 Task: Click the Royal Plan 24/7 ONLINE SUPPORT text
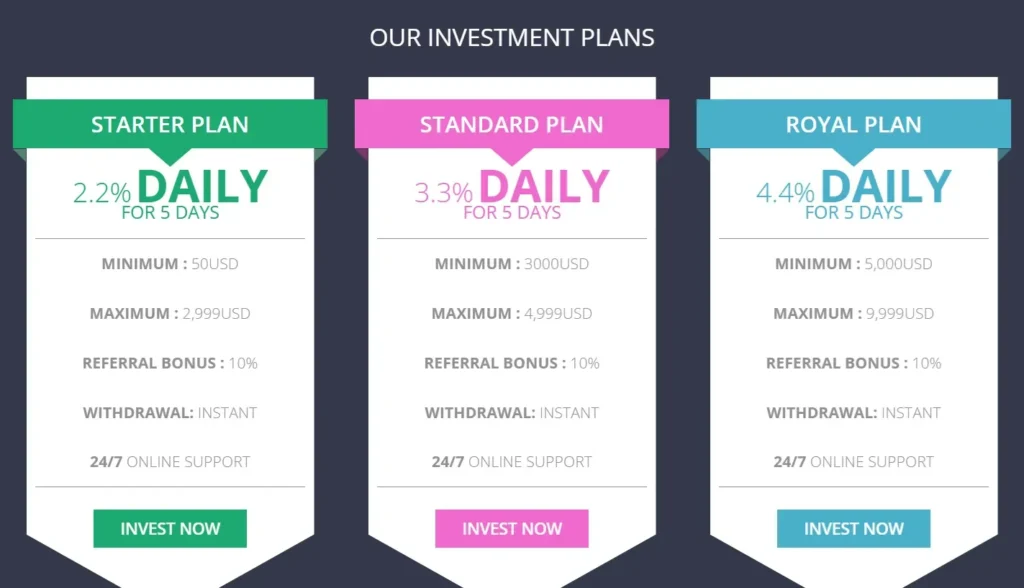point(853,461)
